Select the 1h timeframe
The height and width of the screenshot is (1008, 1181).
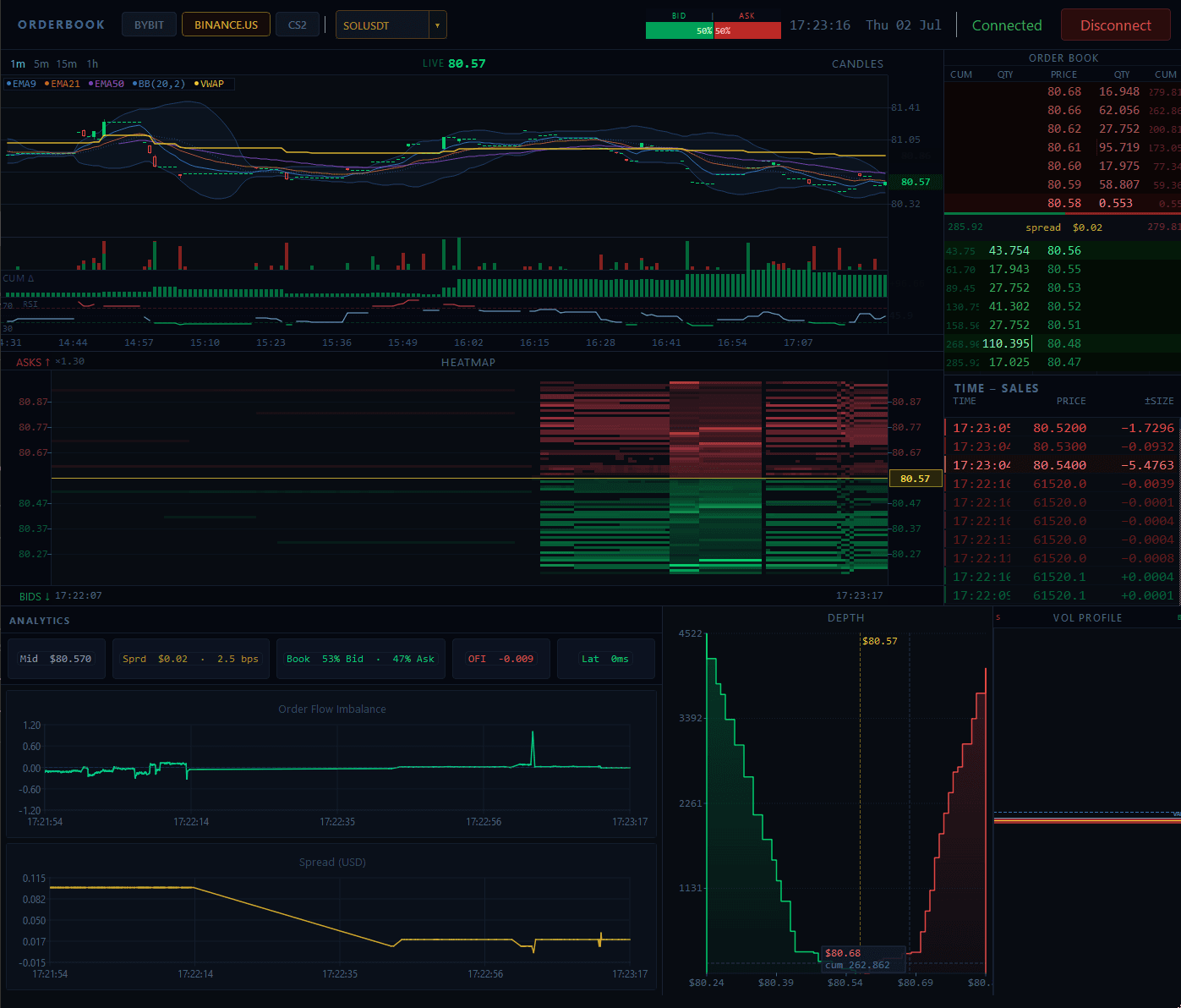point(92,63)
